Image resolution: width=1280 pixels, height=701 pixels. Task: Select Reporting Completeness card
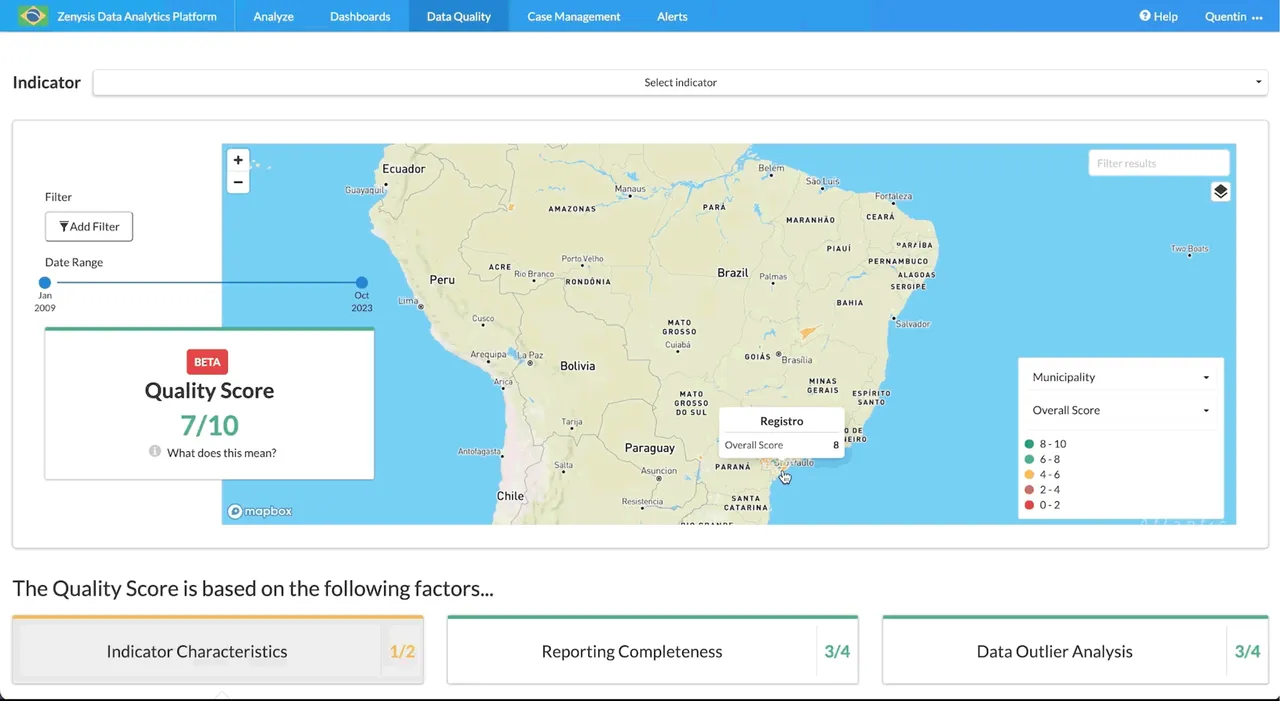pyautogui.click(x=652, y=651)
